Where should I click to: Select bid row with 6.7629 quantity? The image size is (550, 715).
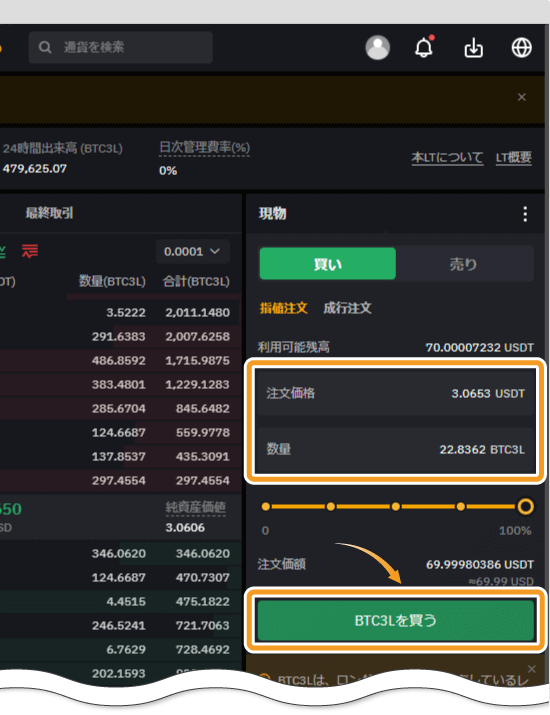[121, 649]
